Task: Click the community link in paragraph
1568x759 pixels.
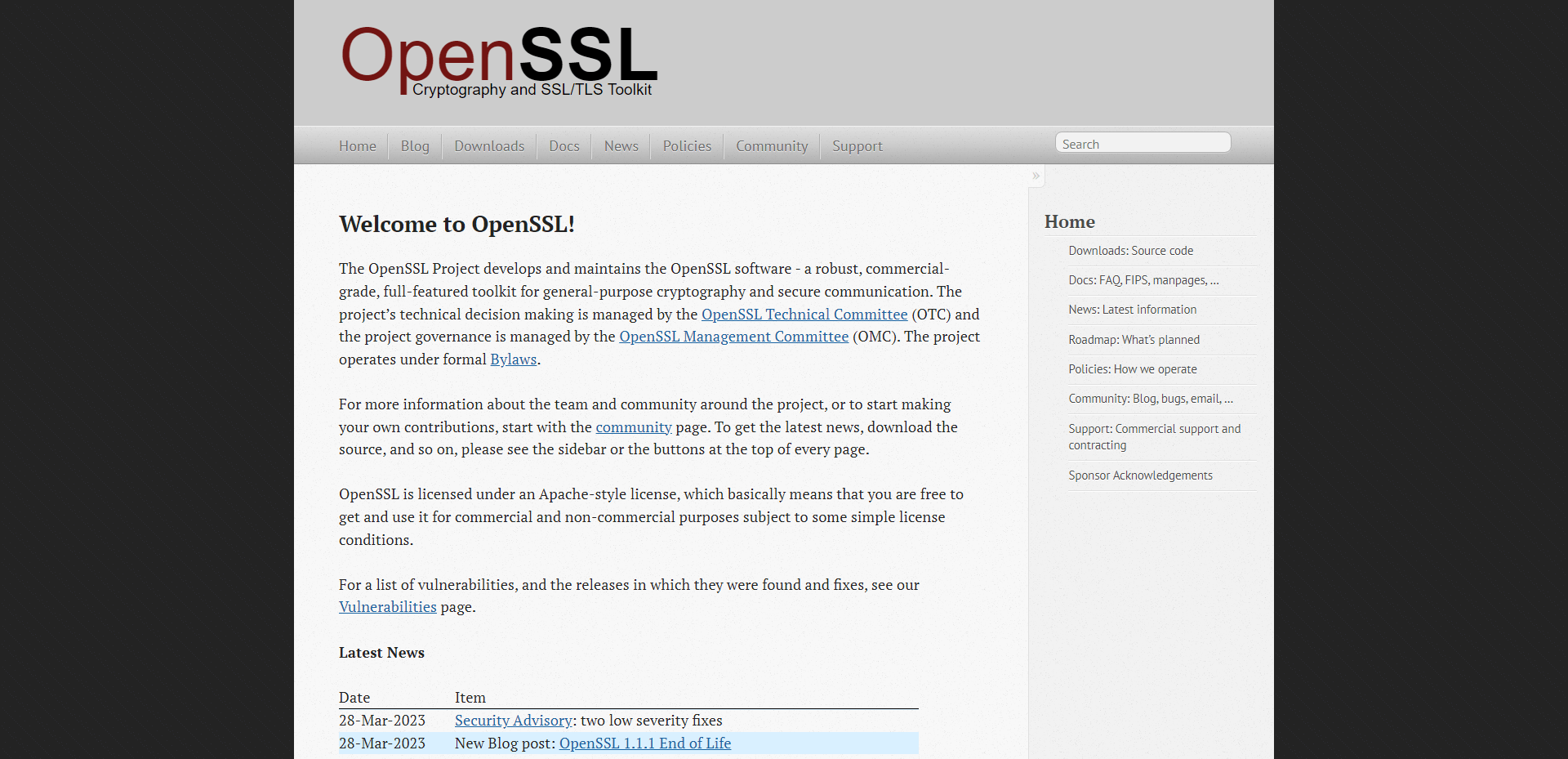Action: pyautogui.click(x=634, y=427)
